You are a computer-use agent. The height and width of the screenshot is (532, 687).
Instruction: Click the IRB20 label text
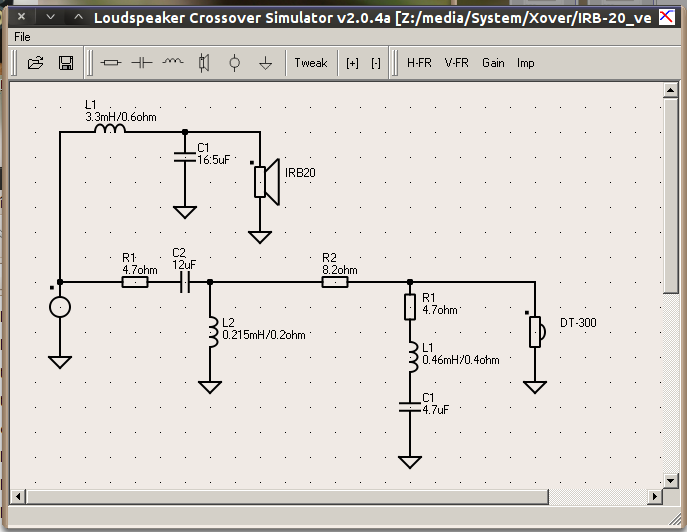point(300,173)
